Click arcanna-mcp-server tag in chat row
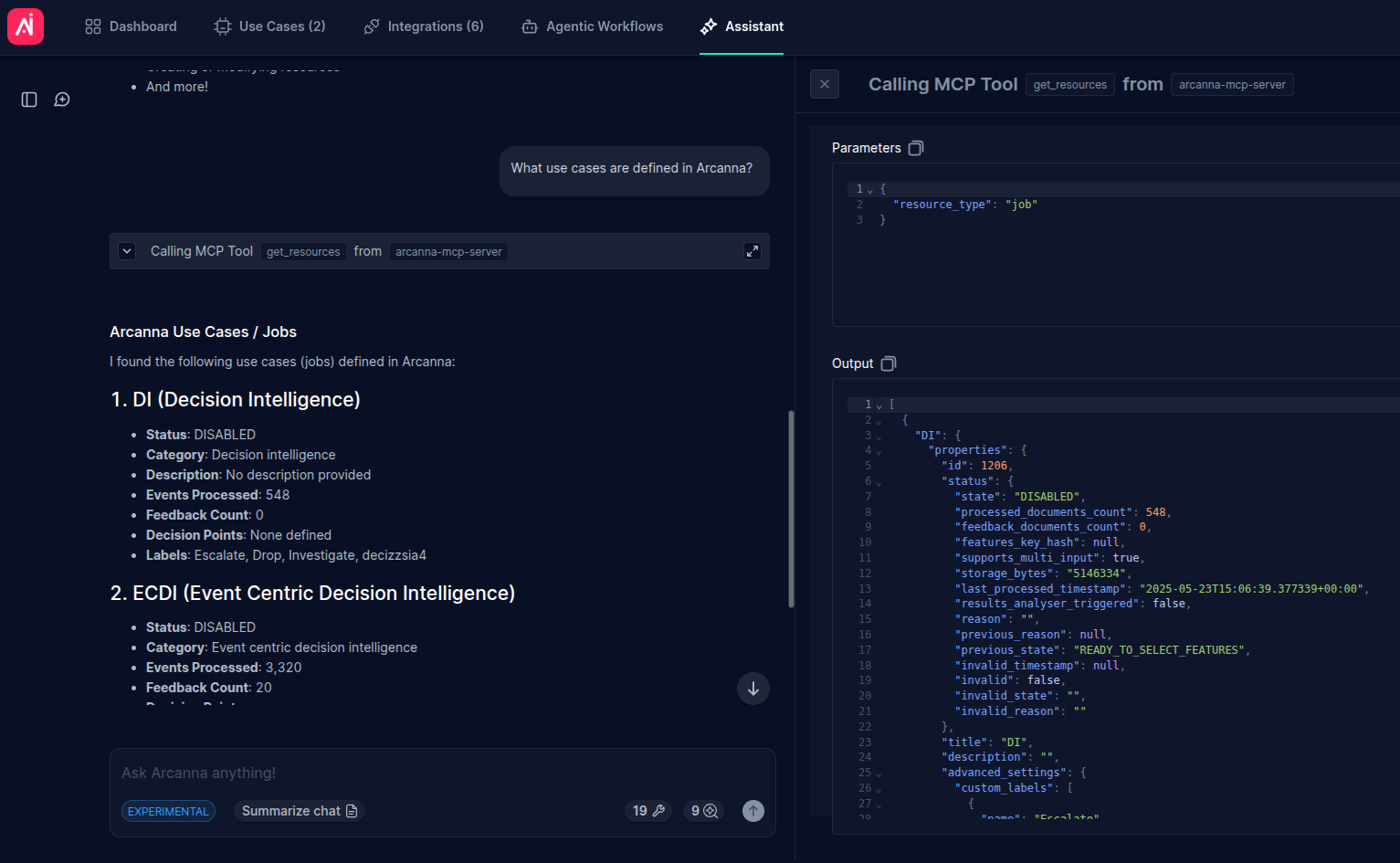 coord(448,252)
